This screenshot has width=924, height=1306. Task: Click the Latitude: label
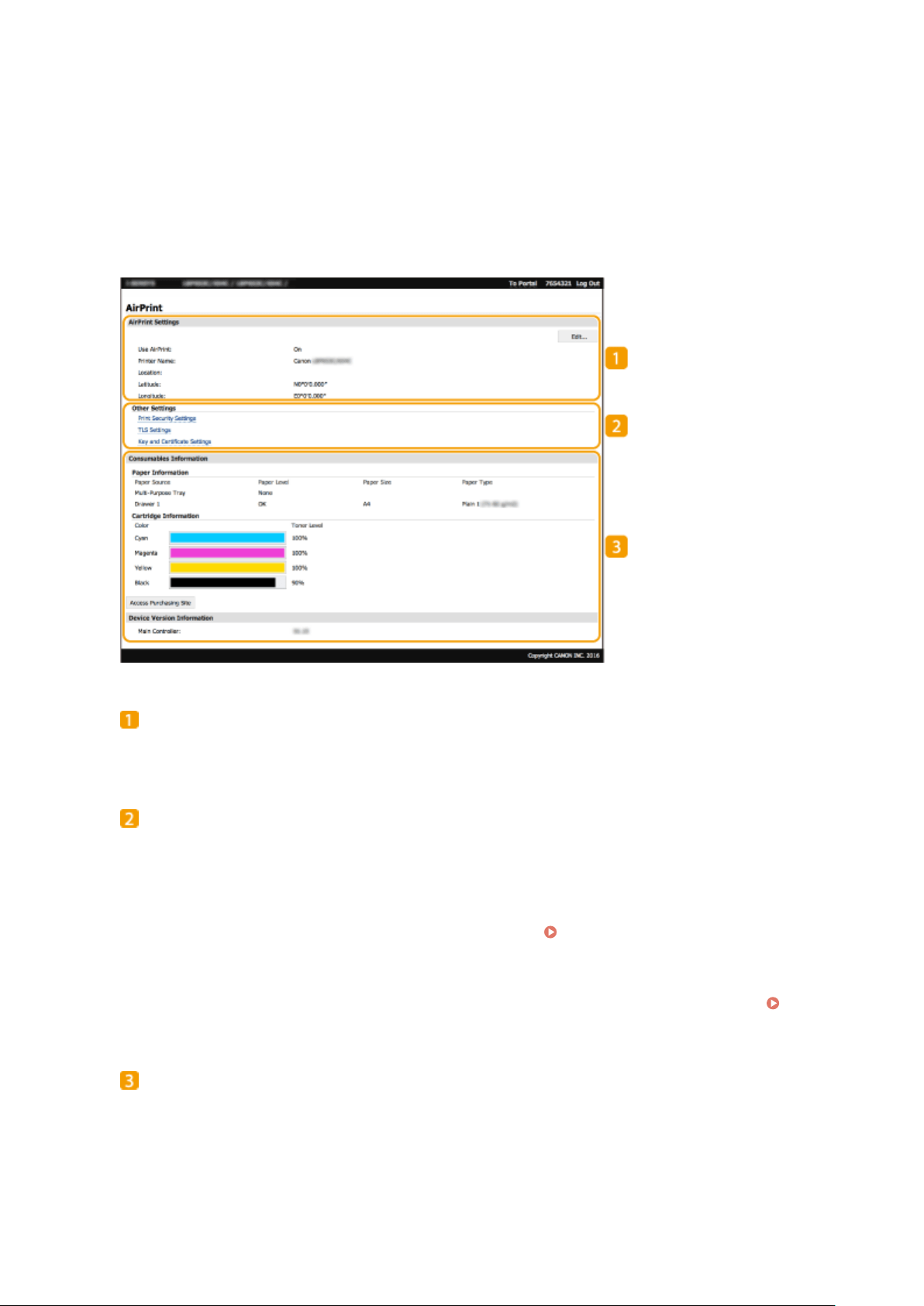point(150,384)
